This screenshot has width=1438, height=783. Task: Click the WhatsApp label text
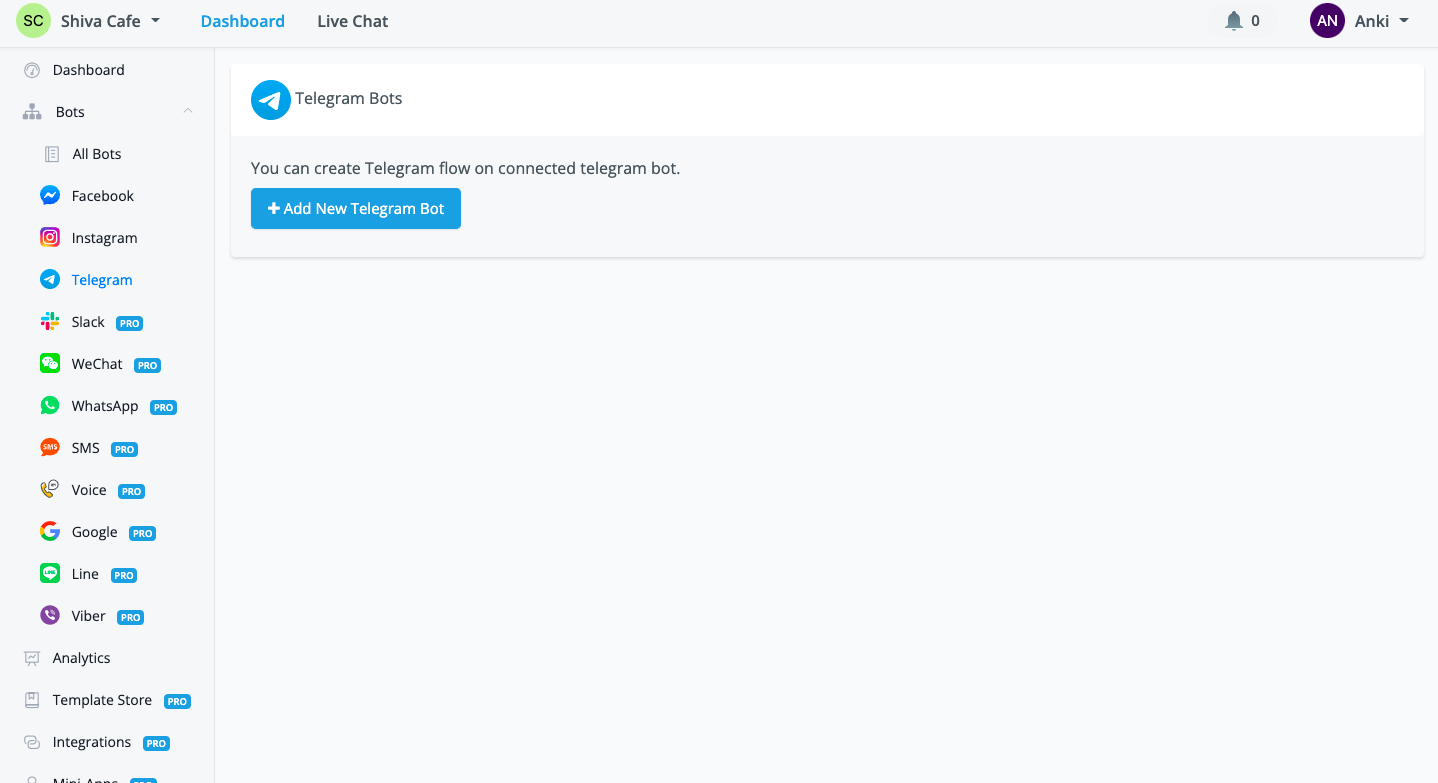[105, 406]
